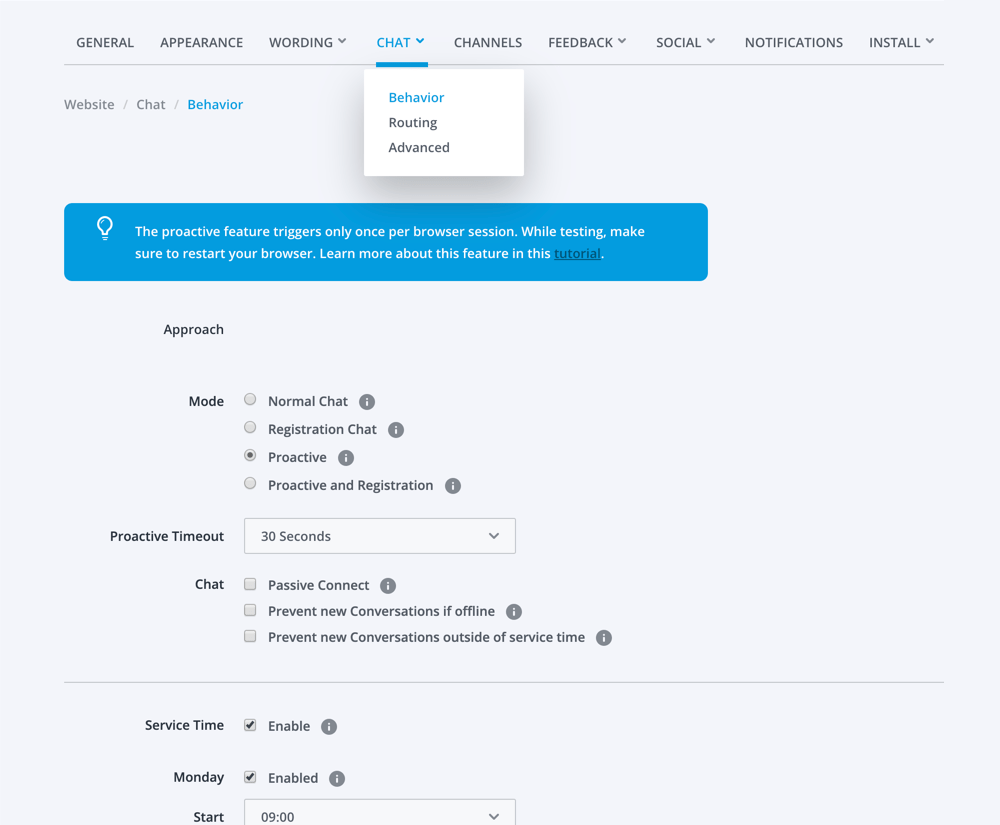Open the tutorial link in the banner
Screen dimensions: 1000x825
577,254
